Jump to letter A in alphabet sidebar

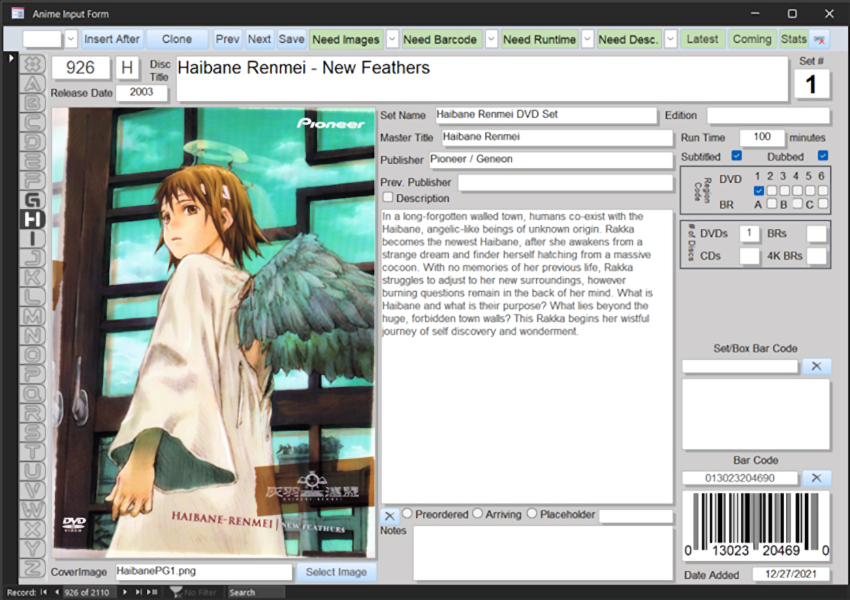[33, 83]
